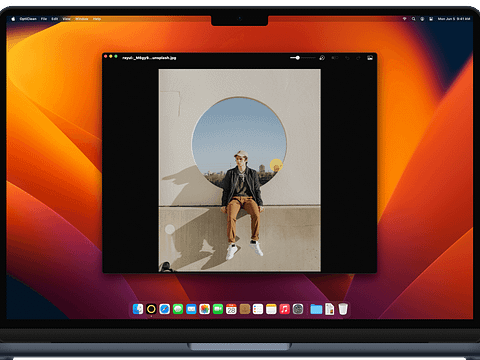This screenshot has height=360, width=480.
Task: Open the File menu
Action: 44,19
